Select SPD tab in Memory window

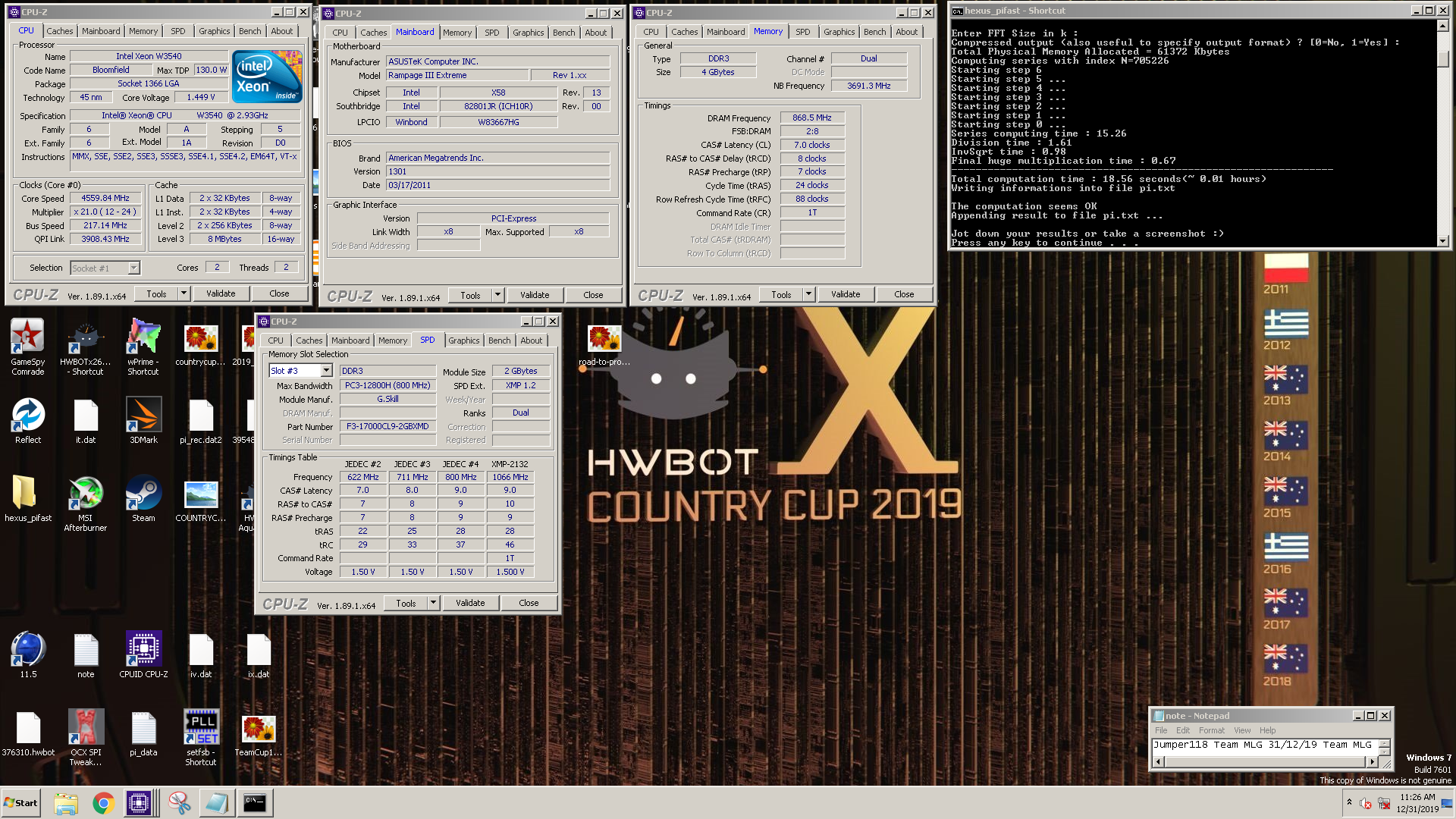802,32
